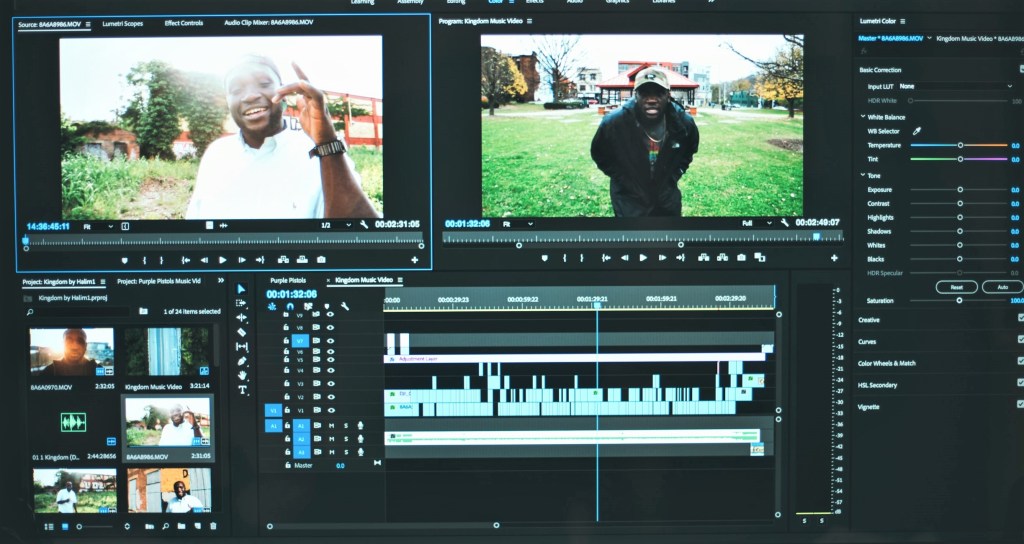Select the Hand tool

point(241,376)
